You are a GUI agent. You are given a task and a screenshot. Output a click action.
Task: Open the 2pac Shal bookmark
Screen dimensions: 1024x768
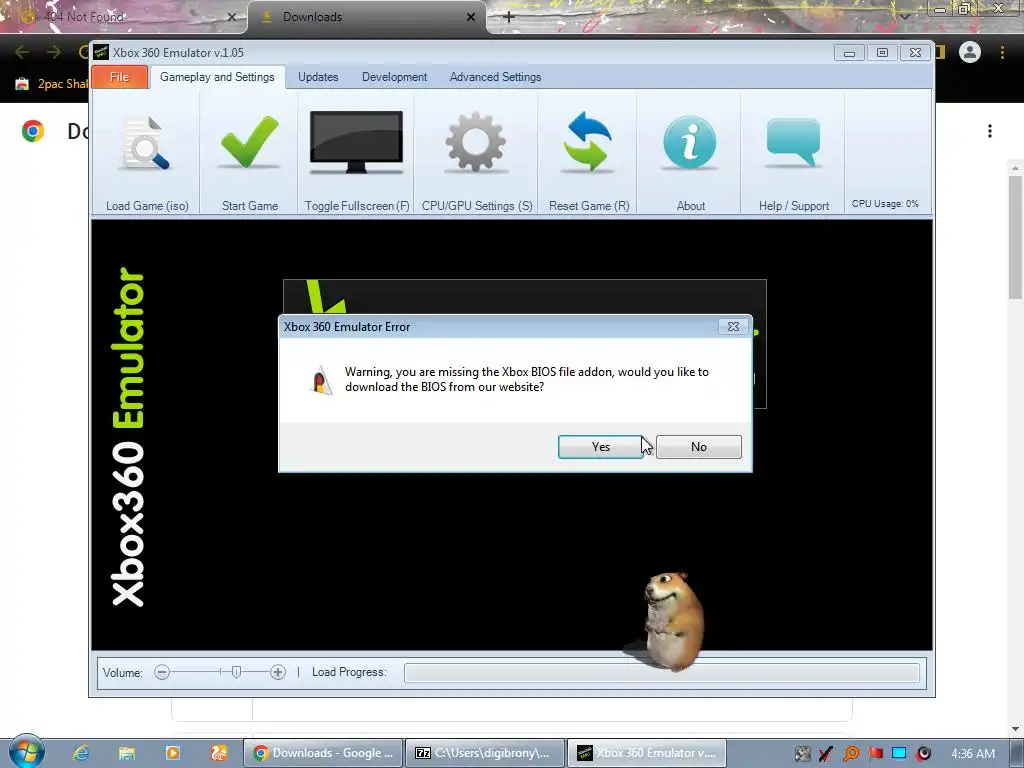[52, 84]
